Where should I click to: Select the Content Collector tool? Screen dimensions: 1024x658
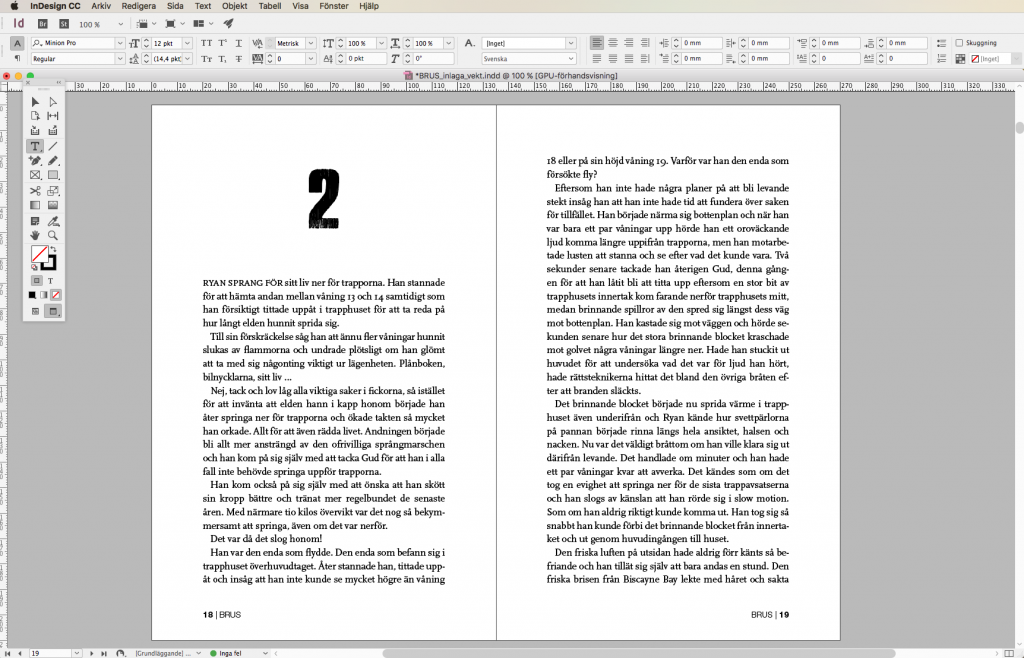coord(35,131)
